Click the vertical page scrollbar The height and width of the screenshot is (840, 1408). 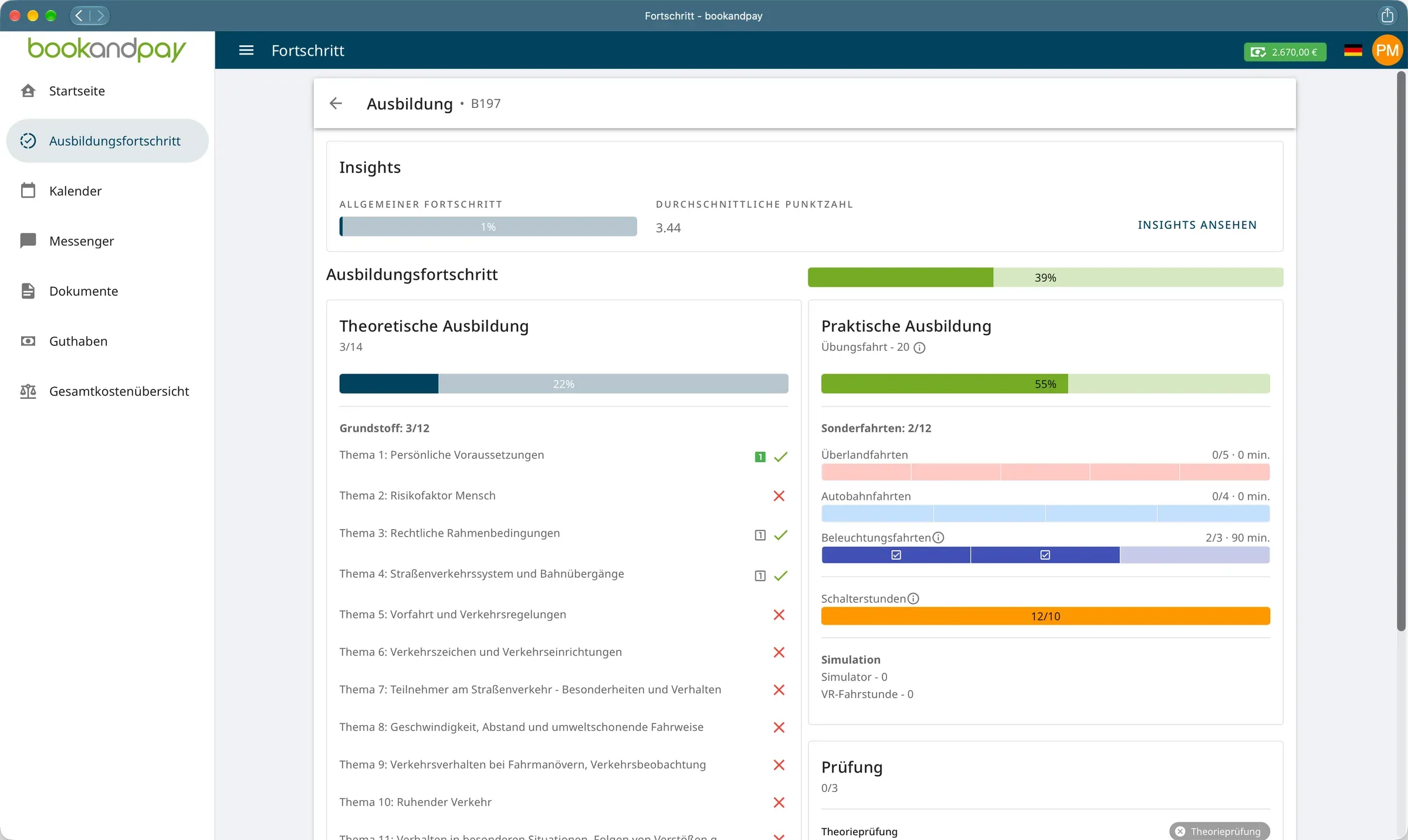[x=1401, y=352]
